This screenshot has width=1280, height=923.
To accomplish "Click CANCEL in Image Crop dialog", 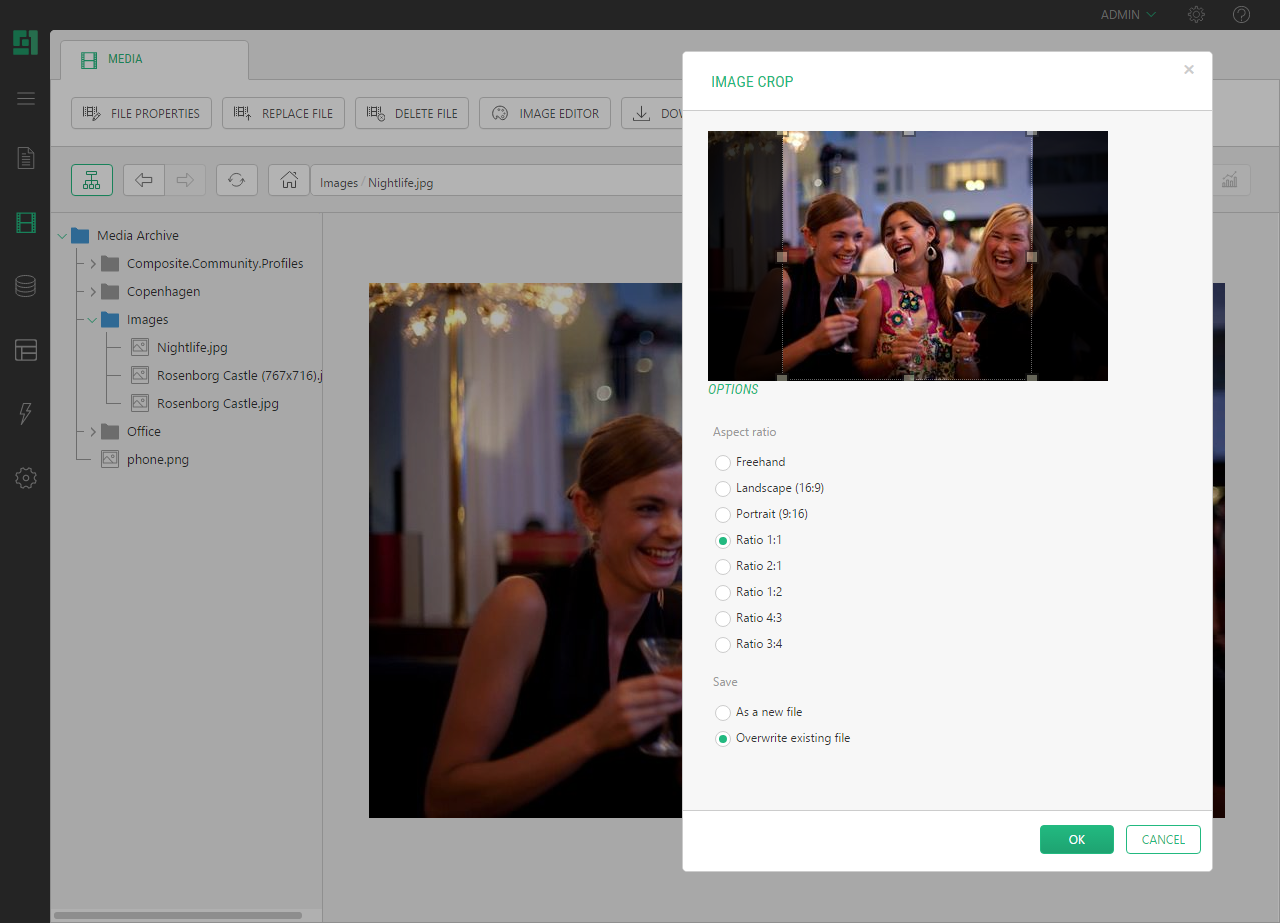I will point(1162,840).
